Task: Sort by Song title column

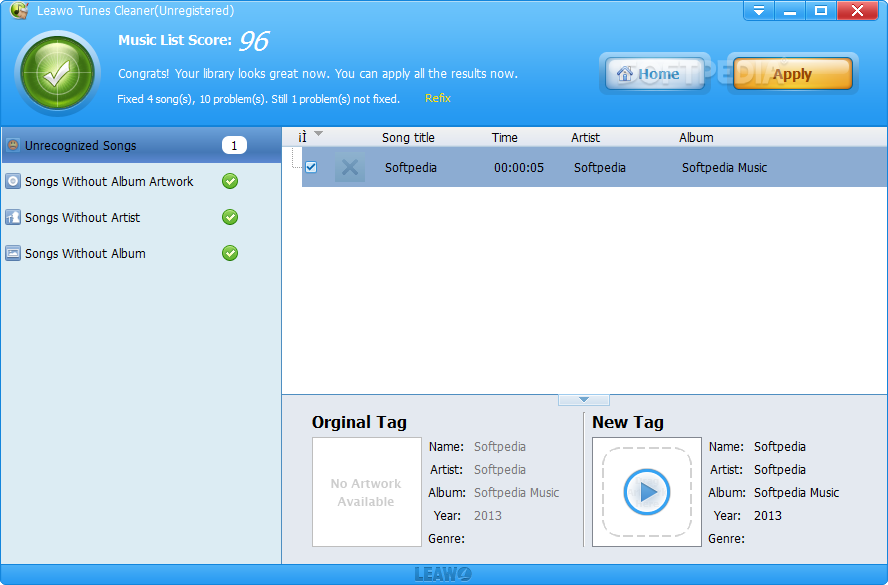Action: 408,138
